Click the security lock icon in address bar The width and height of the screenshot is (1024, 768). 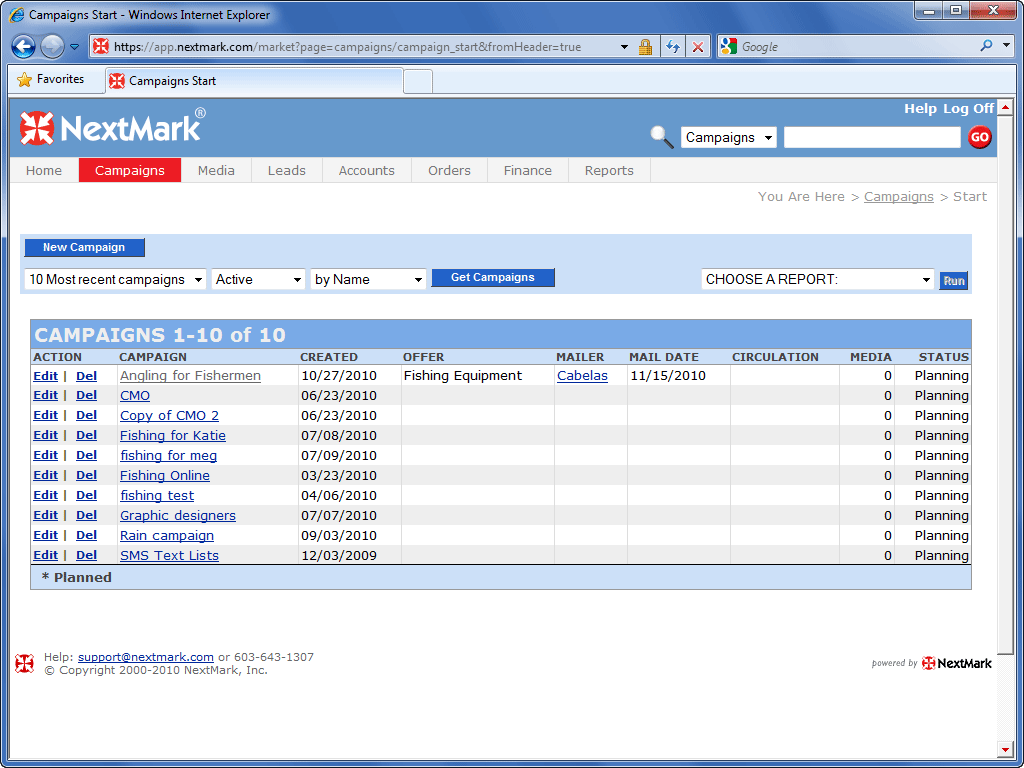645,47
